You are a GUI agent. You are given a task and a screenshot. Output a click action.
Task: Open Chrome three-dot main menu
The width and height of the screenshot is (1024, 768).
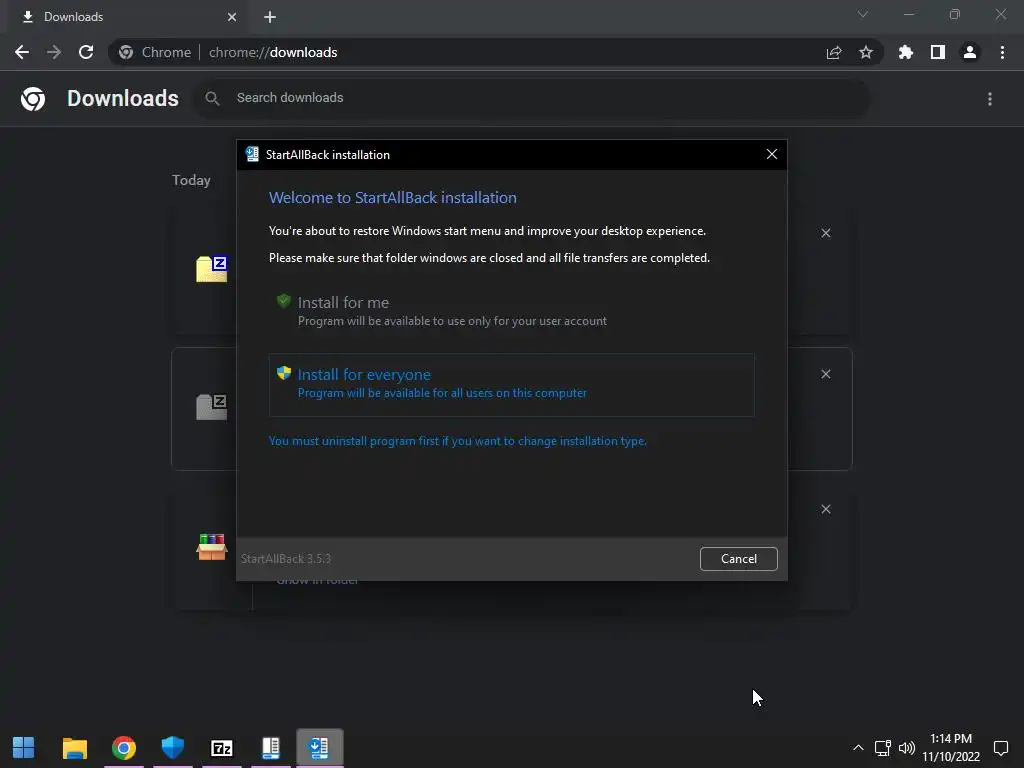1002,52
